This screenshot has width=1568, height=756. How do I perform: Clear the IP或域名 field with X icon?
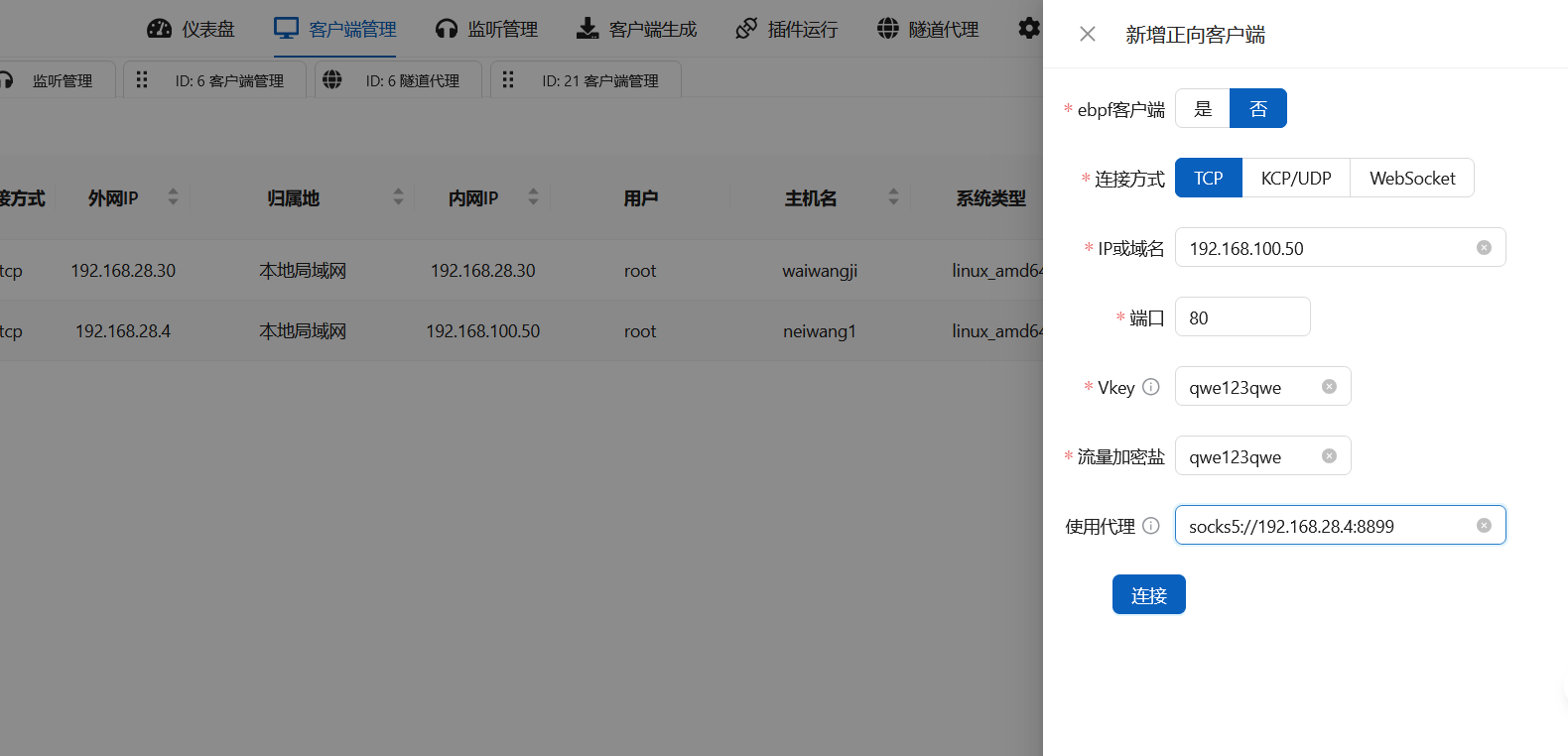1484,248
